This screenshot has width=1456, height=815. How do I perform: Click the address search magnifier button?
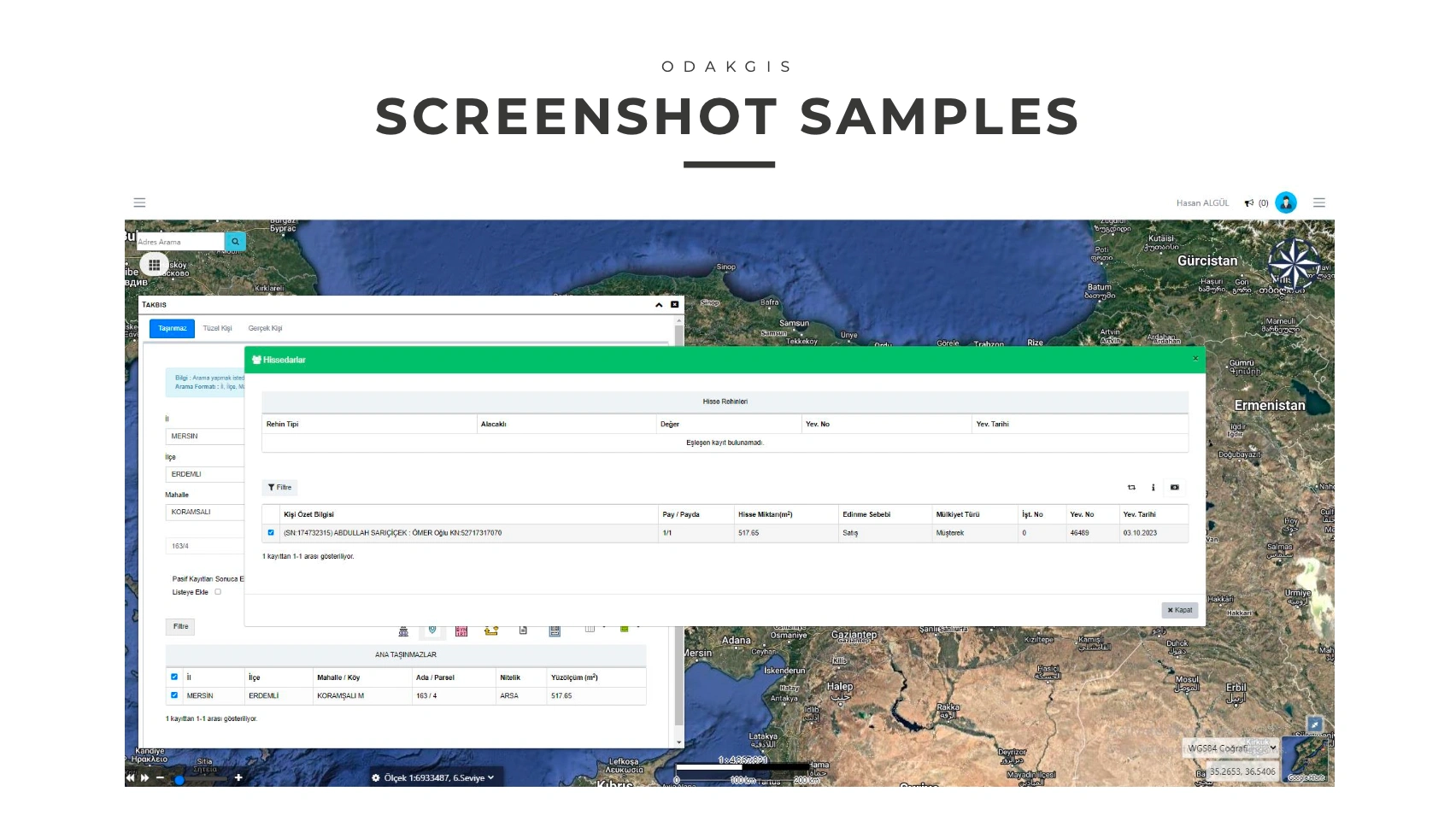click(x=235, y=242)
